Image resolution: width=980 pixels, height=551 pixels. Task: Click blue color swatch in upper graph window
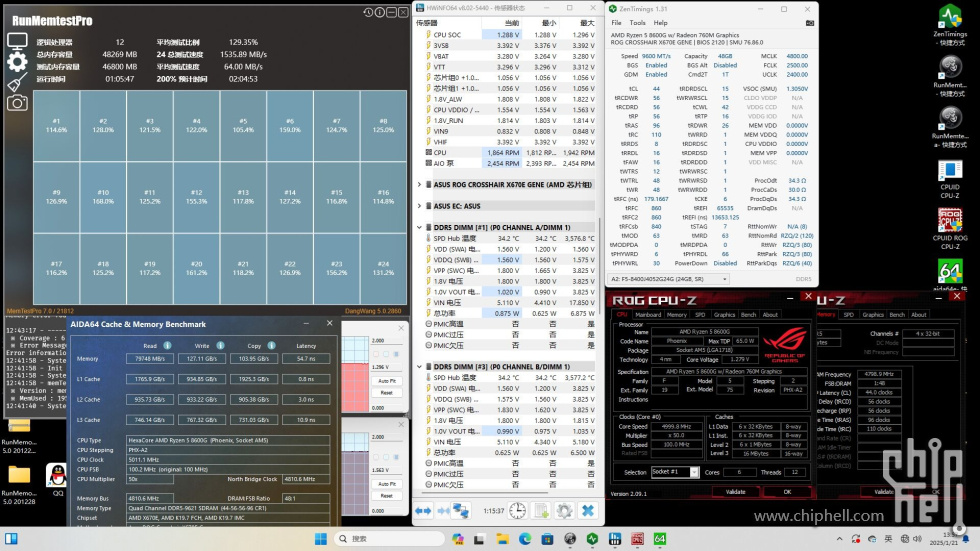click(x=396, y=354)
